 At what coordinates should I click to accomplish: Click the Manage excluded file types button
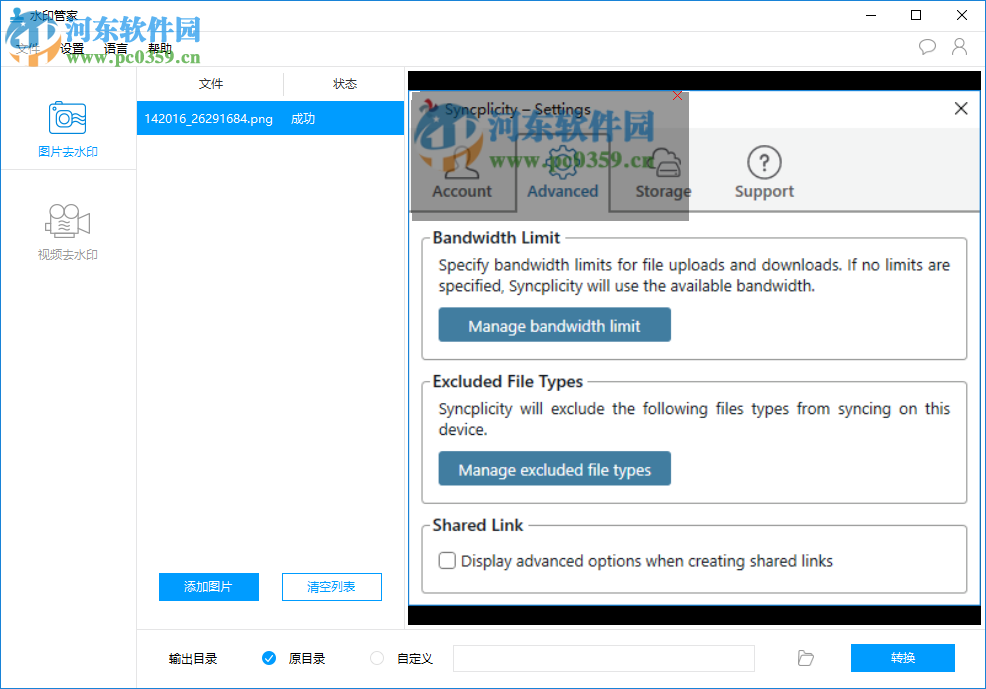[554, 468]
